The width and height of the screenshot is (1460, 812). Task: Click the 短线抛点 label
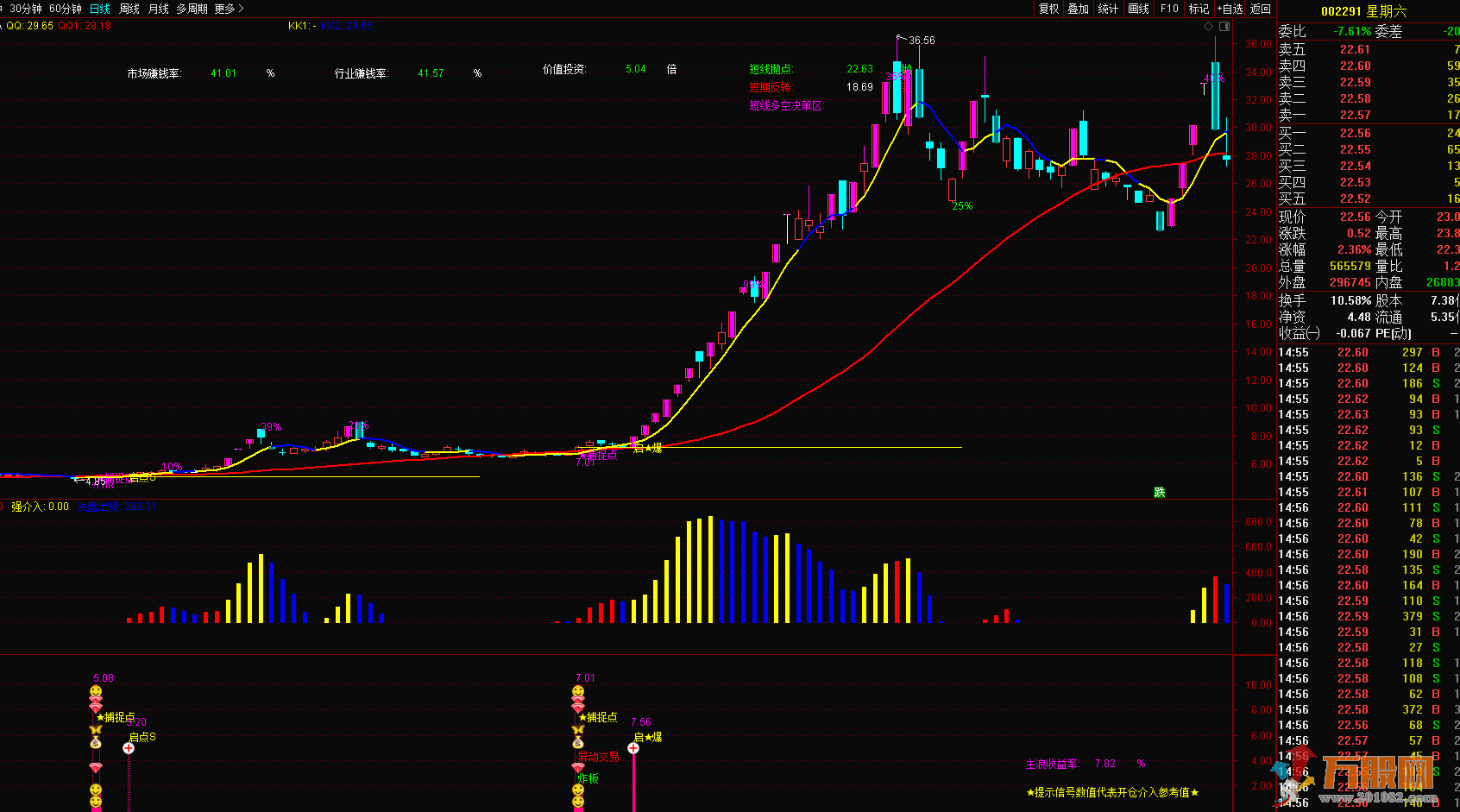pyautogui.click(x=771, y=69)
